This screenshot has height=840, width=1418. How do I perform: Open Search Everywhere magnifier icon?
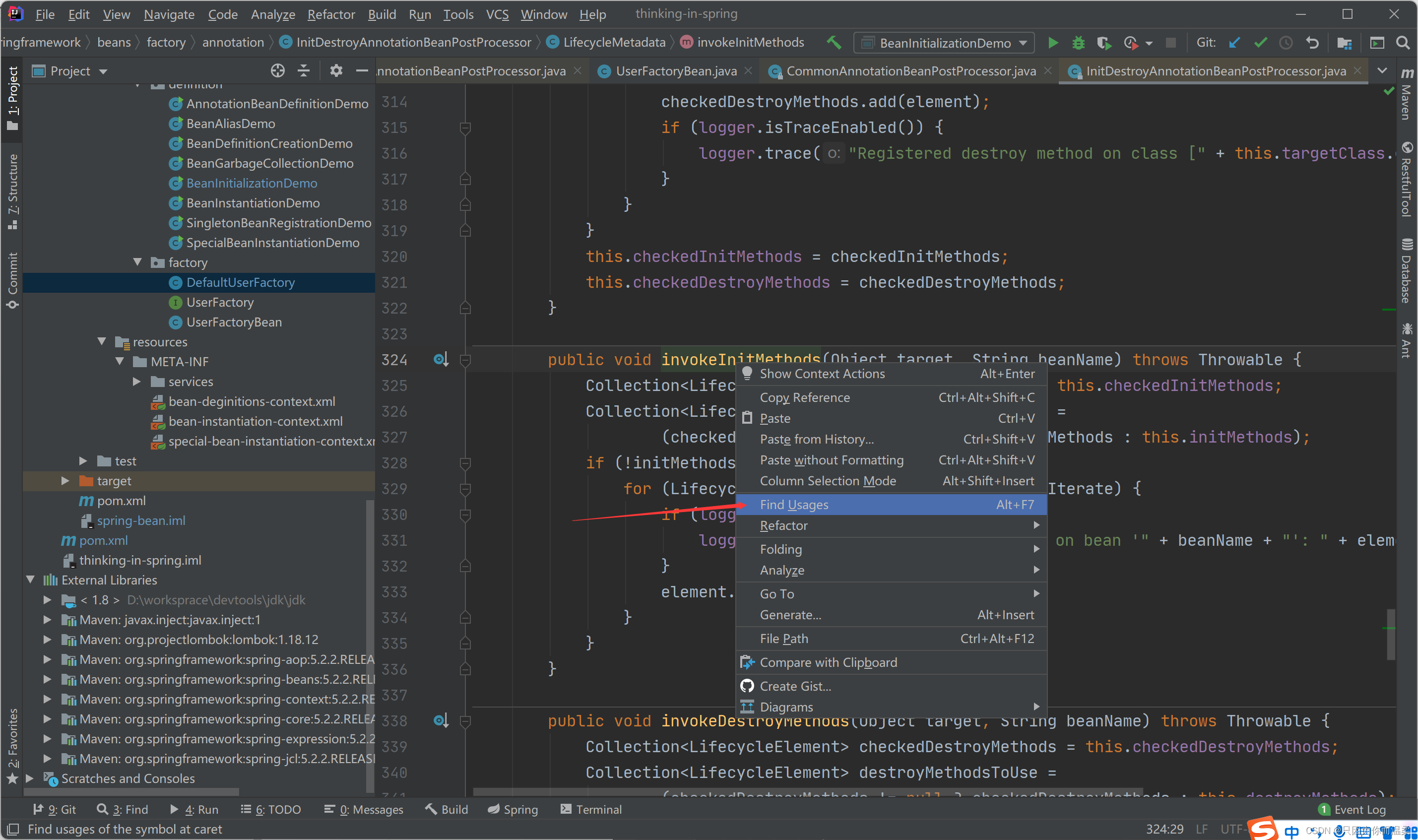click(1403, 43)
